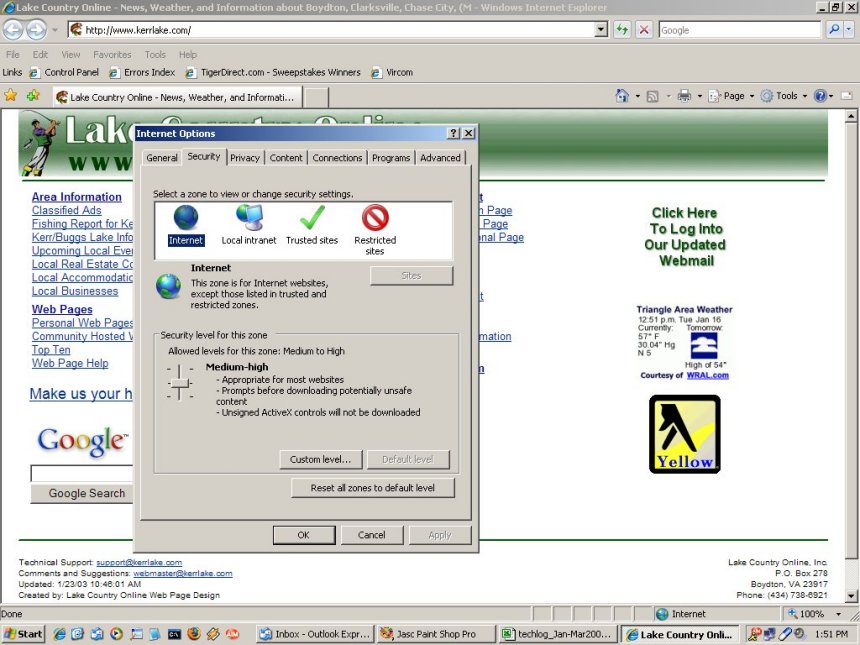Image resolution: width=860 pixels, height=645 pixels.
Task: Select the Local intranet zone
Action: pyautogui.click(x=249, y=225)
